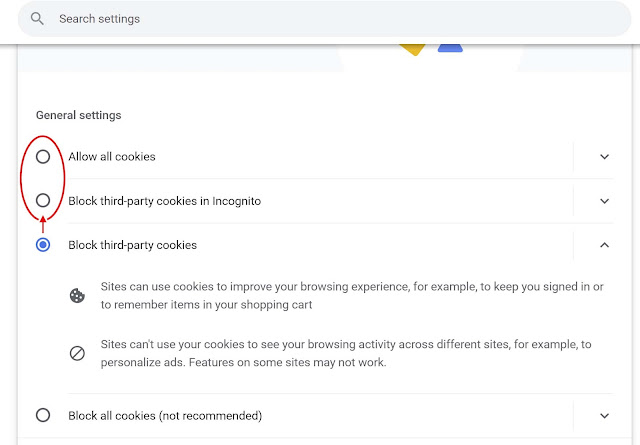Click the Block third-party cookies in Incognito label

(x=164, y=201)
